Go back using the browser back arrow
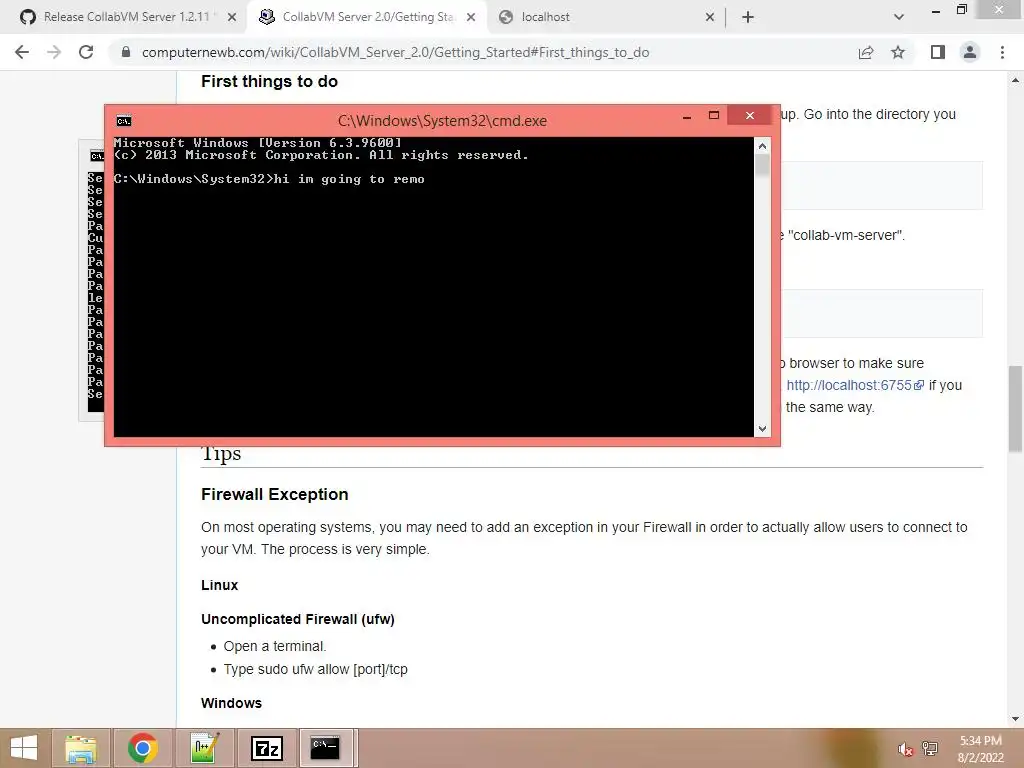The height and width of the screenshot is (768, 1024). 22,52
